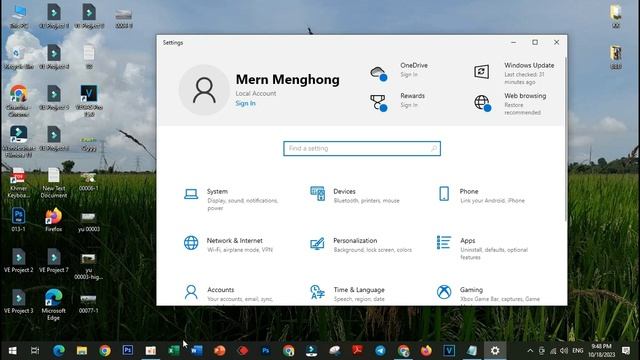
Task: Open Personalization settings
Action: click(x=361, y=245)
